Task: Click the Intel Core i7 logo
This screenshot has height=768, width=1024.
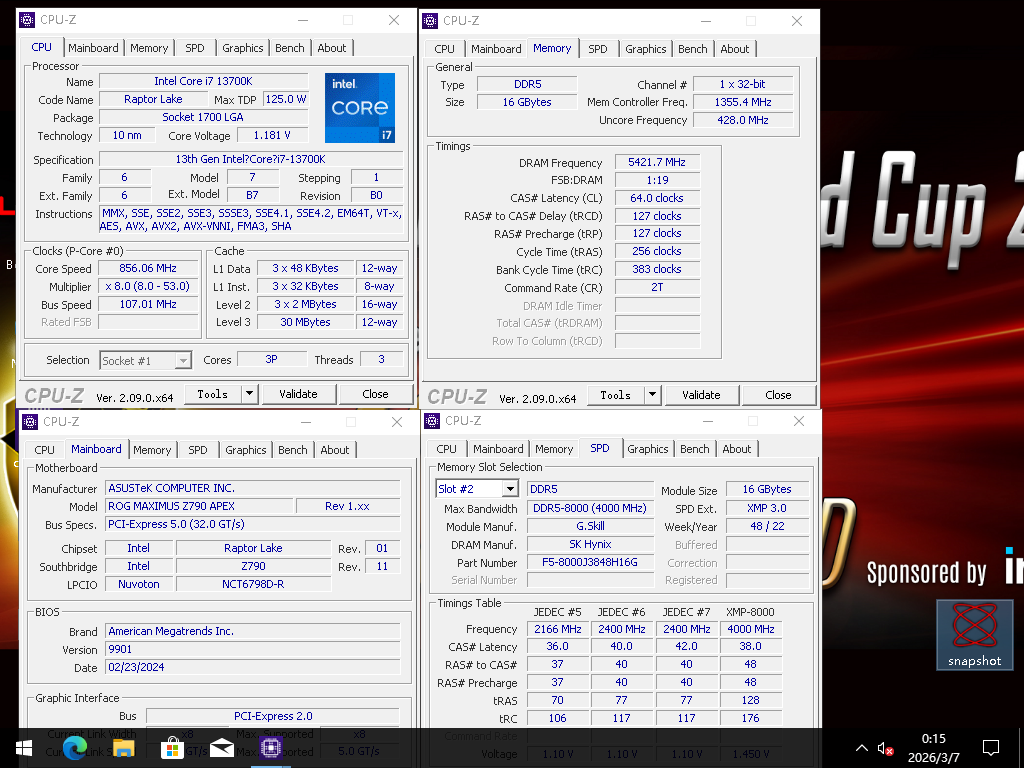Action: tap(360, 108)
